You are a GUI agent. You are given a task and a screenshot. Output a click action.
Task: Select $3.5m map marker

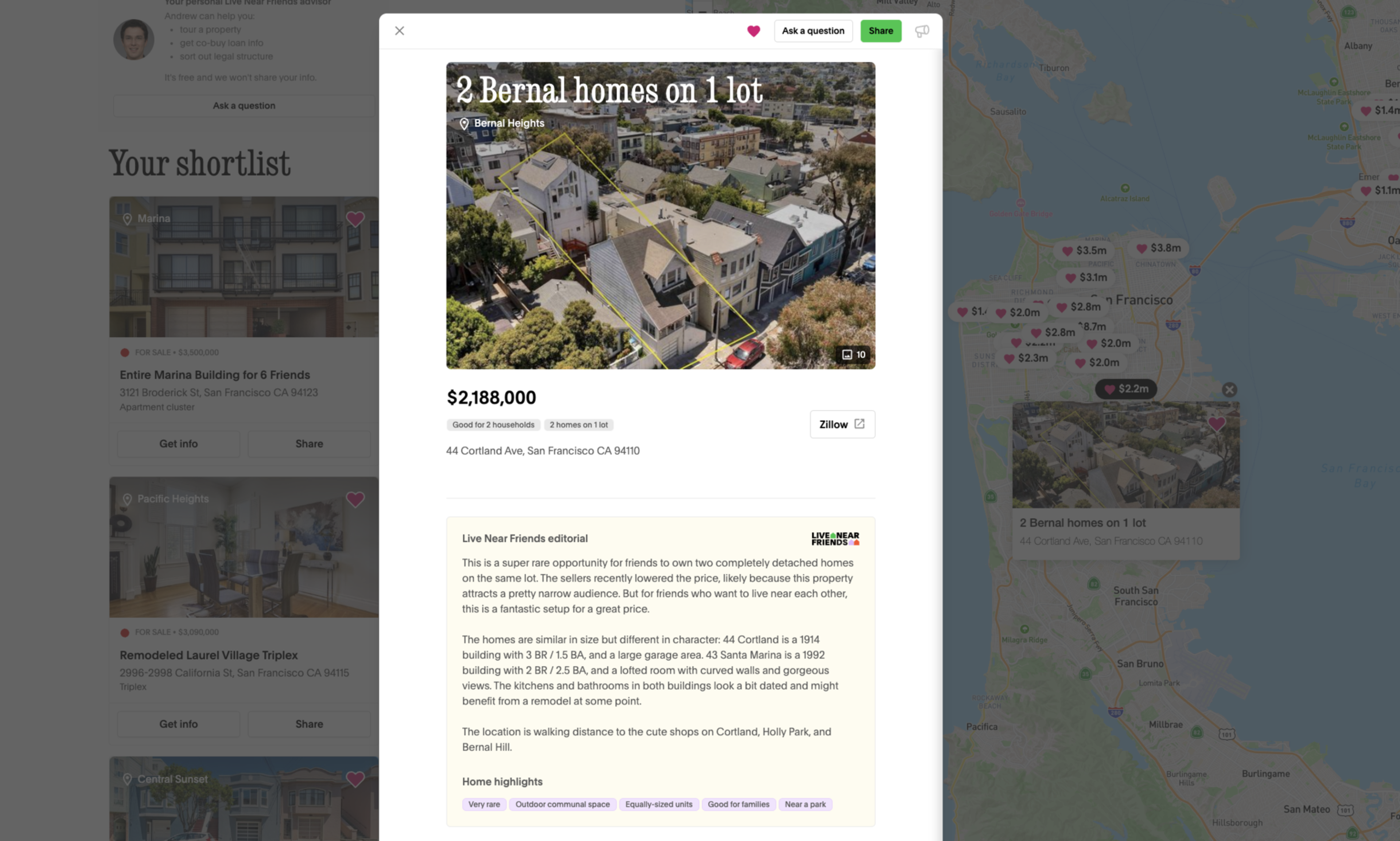[x=1084, y=250]
